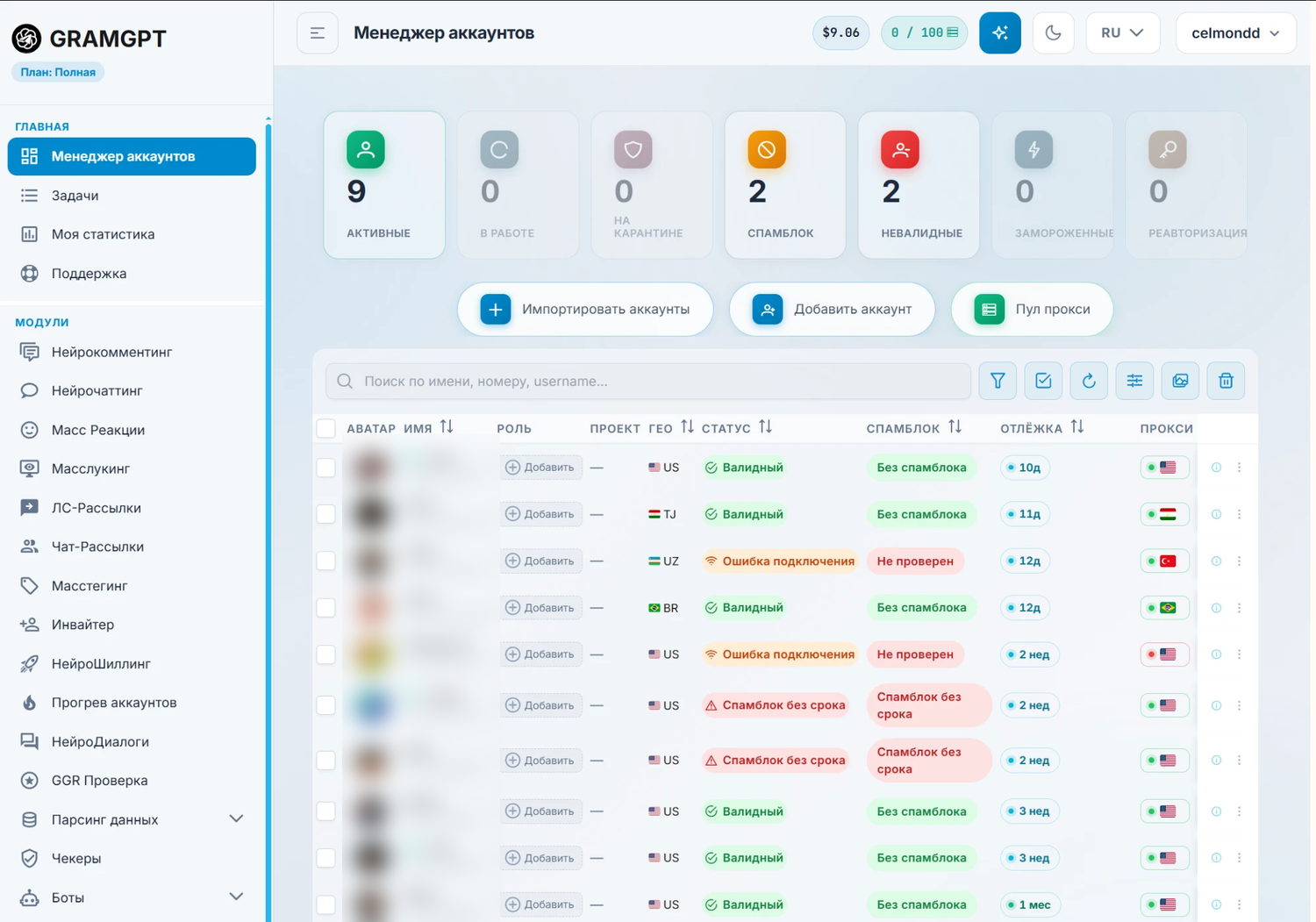
Task: Open the celmondd user menu dropdown
Action: coord(1235,33)
